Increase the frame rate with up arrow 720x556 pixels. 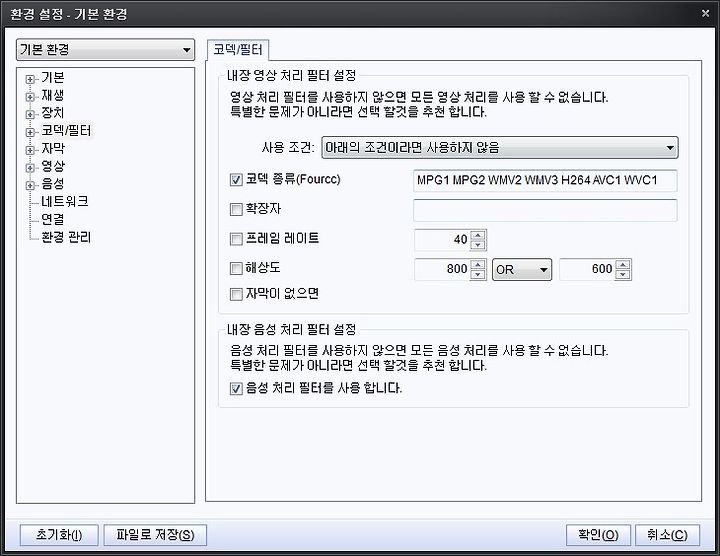(478, 235)
